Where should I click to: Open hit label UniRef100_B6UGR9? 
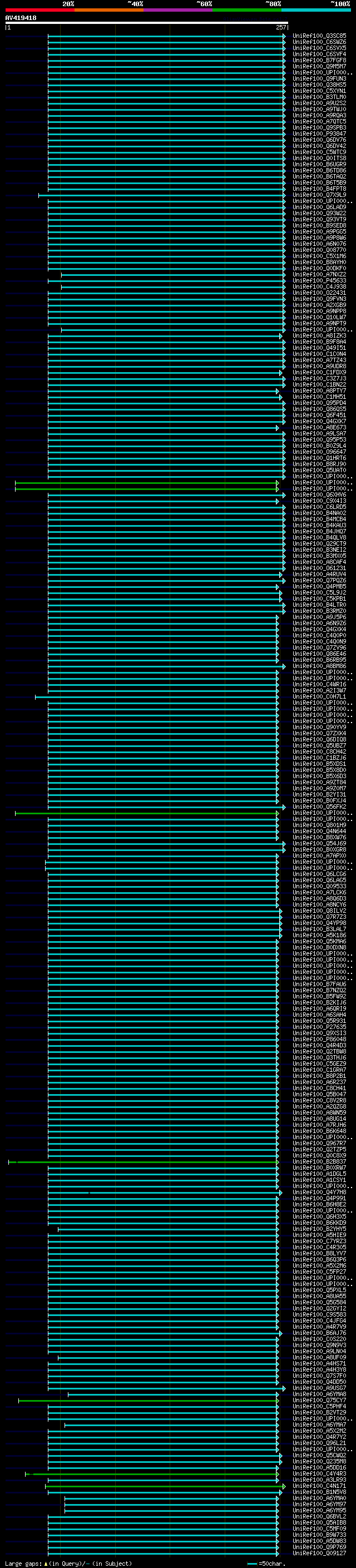[x=319, y=164]
